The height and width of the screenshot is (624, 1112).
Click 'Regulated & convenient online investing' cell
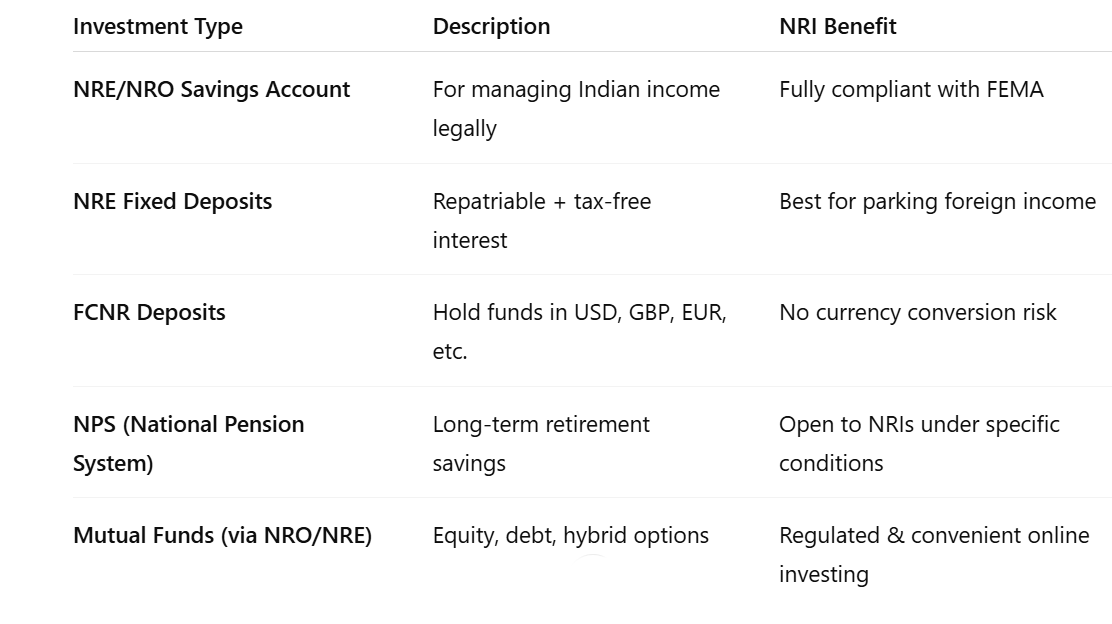(934, 555)
